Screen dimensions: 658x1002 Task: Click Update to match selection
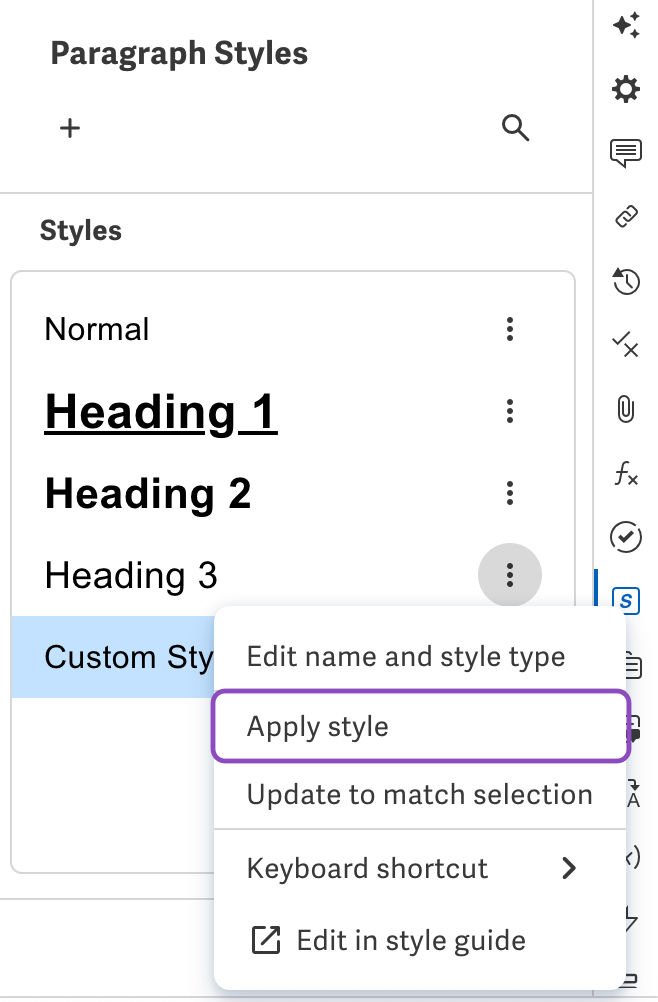coord(418,794)
